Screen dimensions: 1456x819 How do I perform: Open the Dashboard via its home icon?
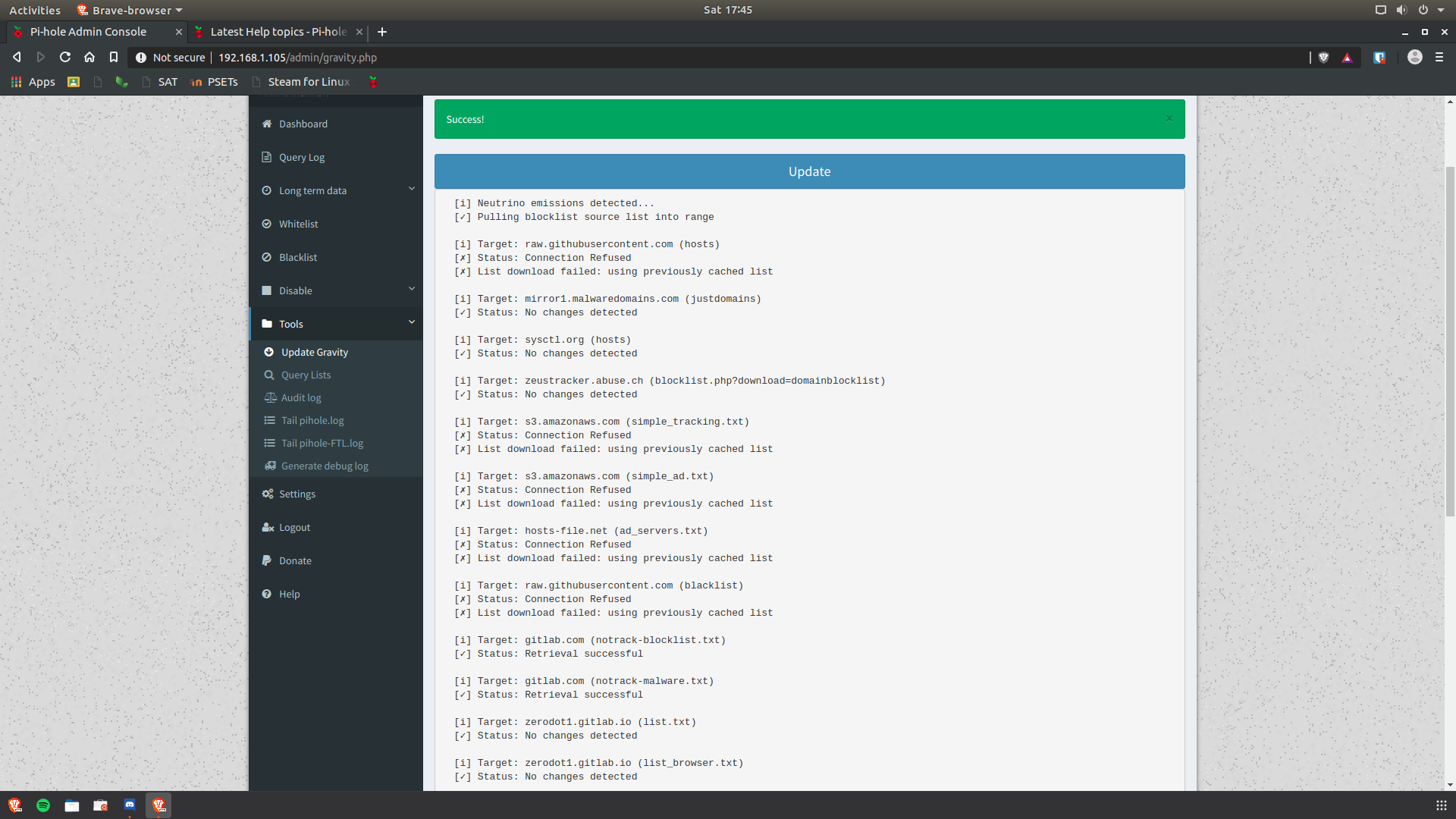pyautogui.click(x=266, y=124)
